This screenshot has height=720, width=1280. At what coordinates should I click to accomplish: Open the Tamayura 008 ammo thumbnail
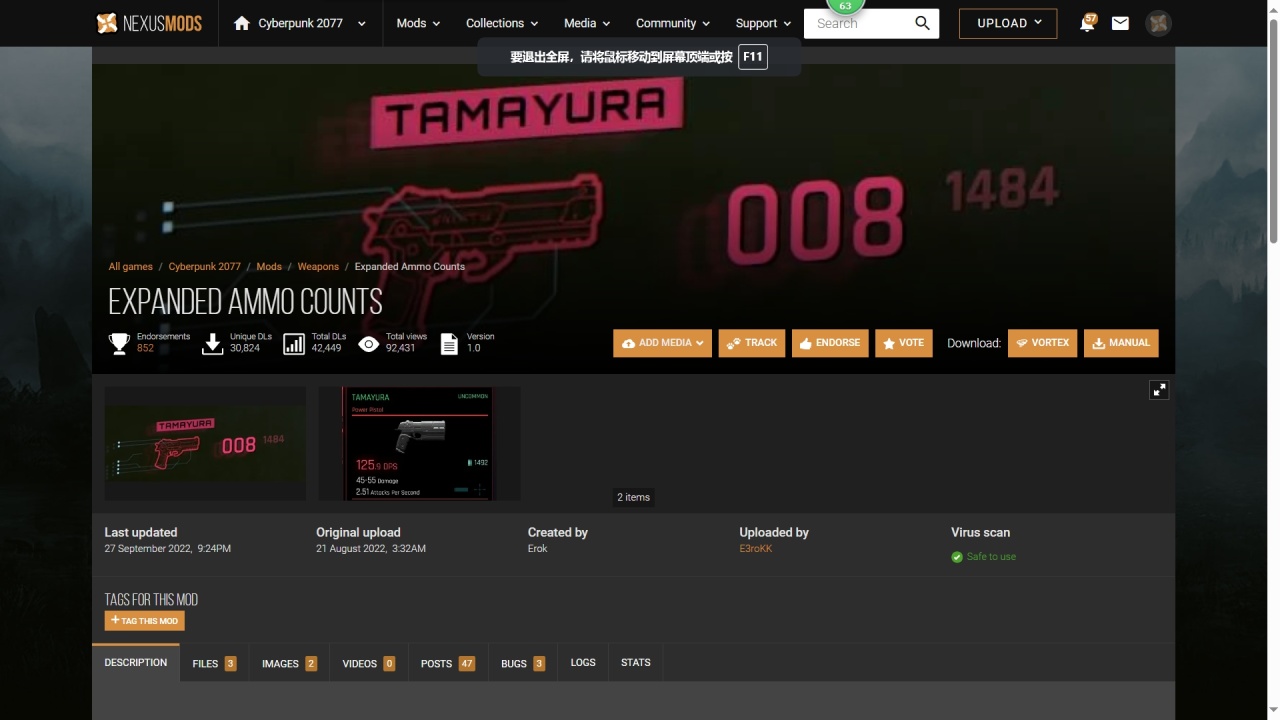point(205,444)
